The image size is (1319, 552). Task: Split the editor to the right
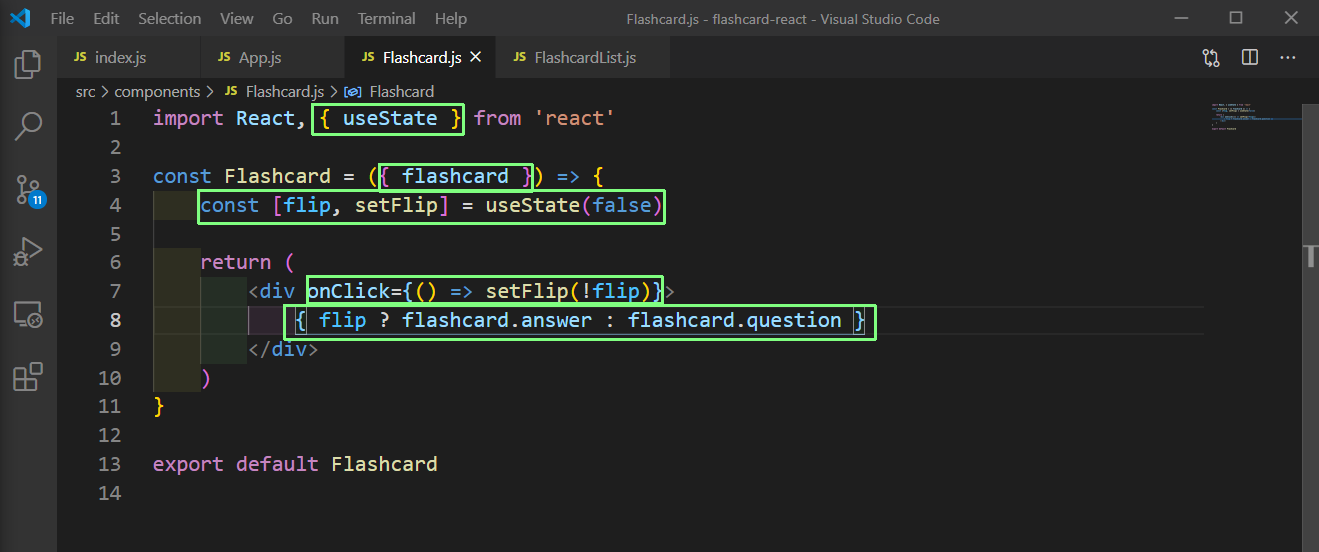tap(1249, 58)
